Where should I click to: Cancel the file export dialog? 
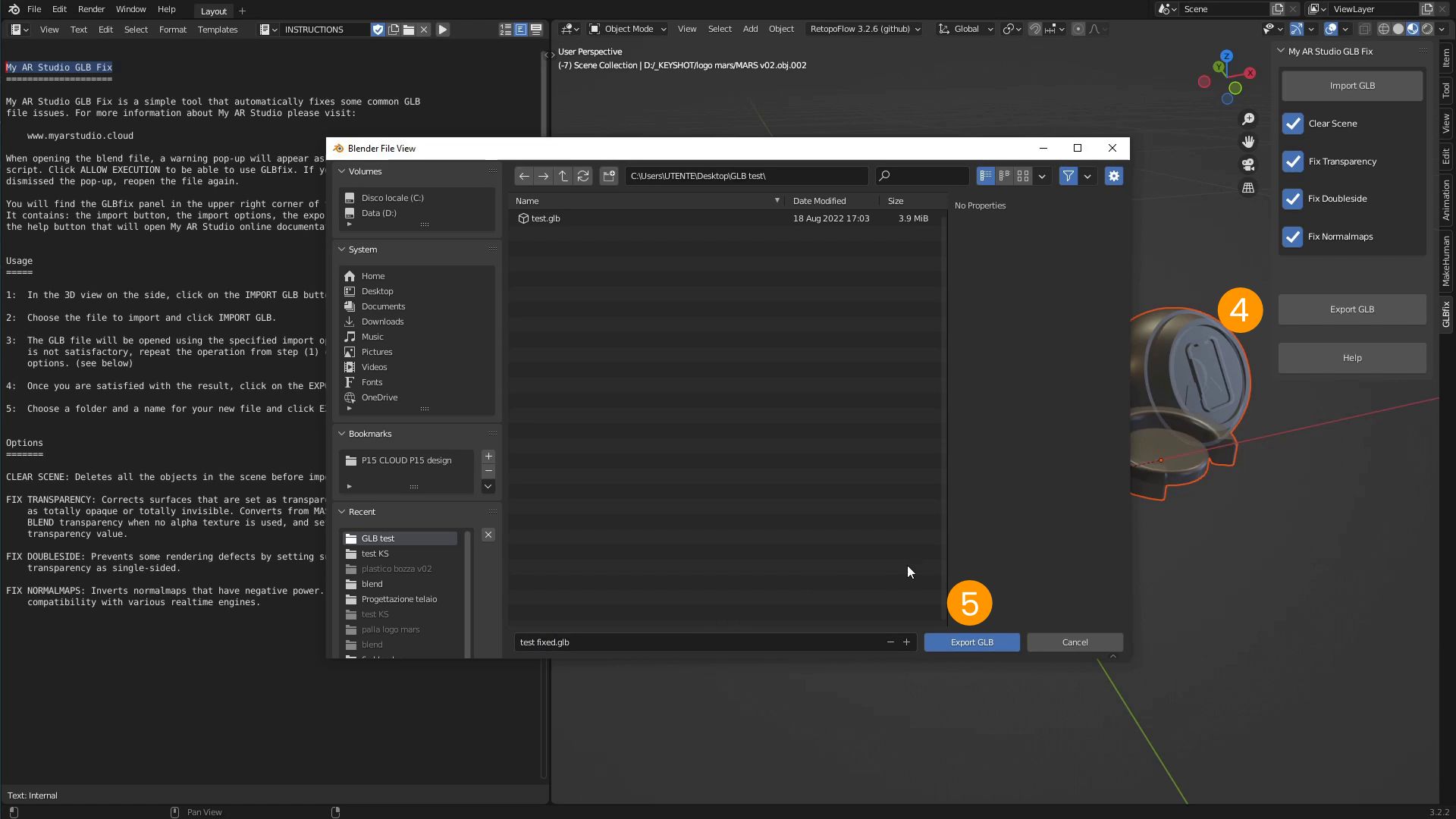[x=1075, y=642]
